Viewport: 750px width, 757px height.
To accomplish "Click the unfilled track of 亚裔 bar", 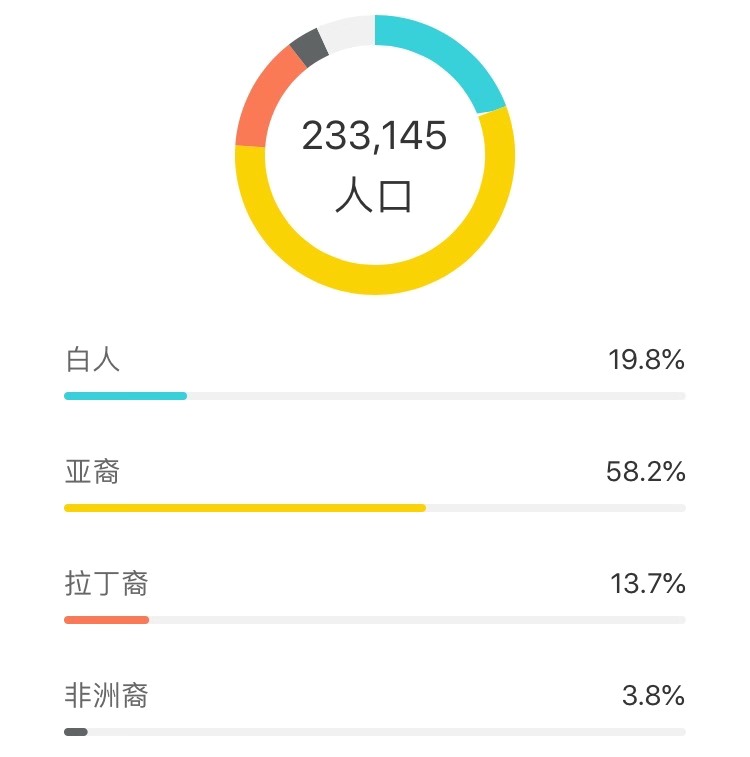I will tap(556, 508).
